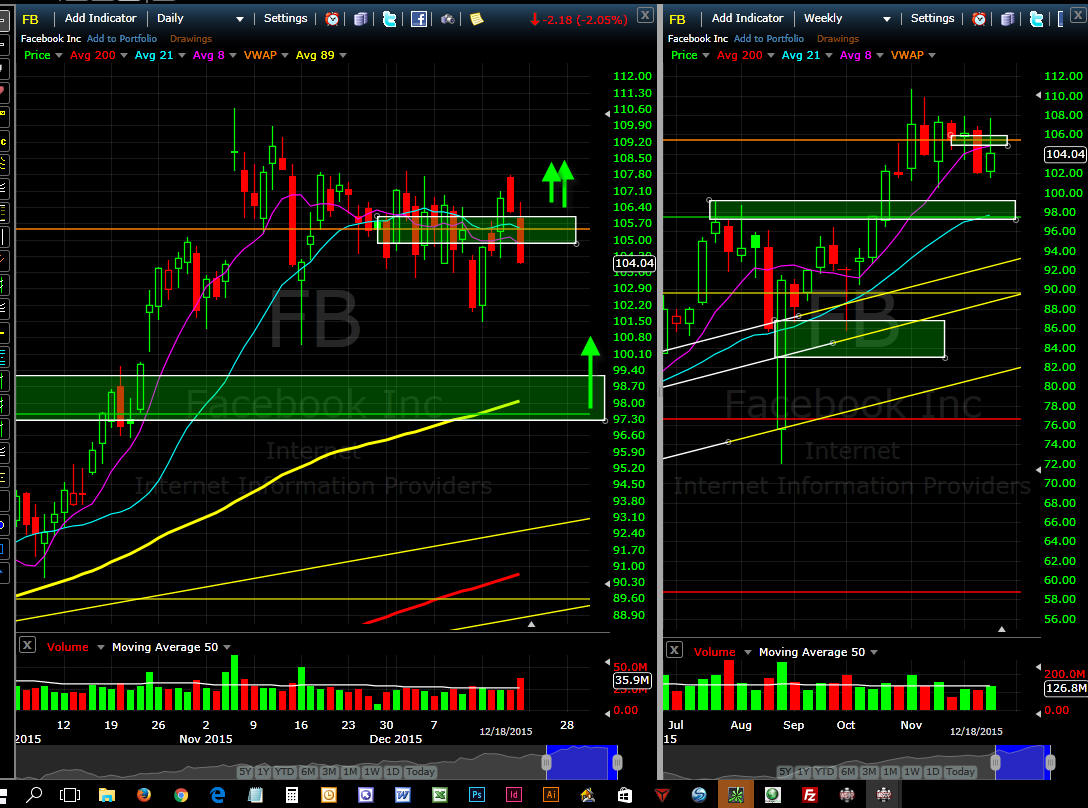Viewport: 1088px width, 808px height.
Task: Click Add to Portfolio in Daily chart
Action: [122, 39]
